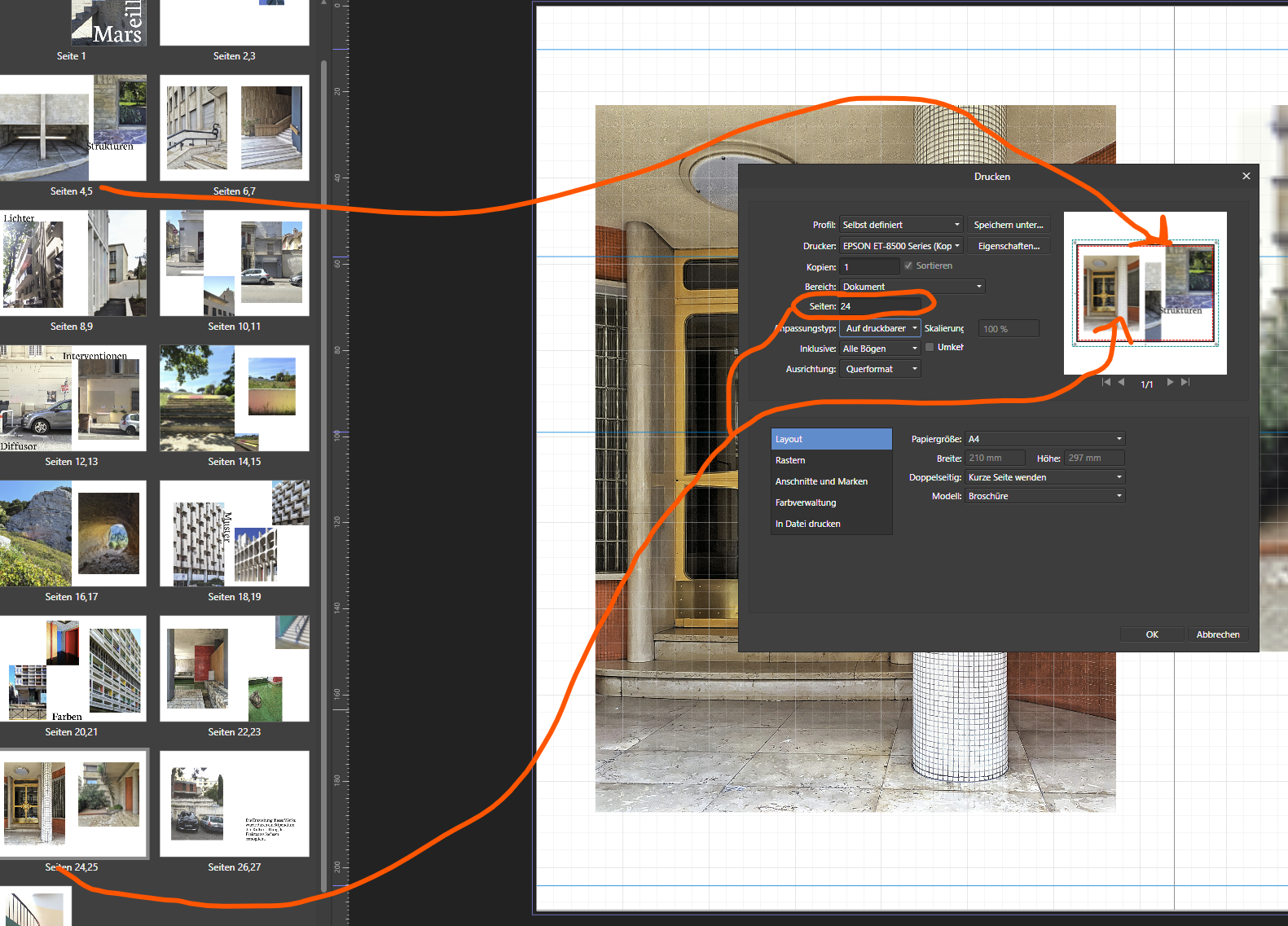Viewport: 1288px width, 926px height.
Task: Select spread thumbnail Seiten 24,25
Action: pos(73,804)
